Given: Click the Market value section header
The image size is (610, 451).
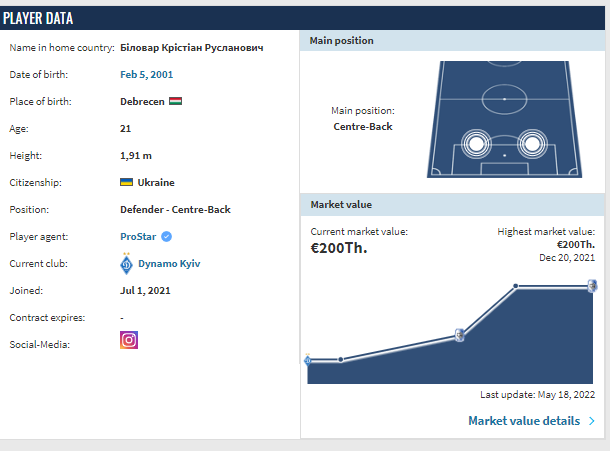Looking at the screenshot, I should coord(341,204).
